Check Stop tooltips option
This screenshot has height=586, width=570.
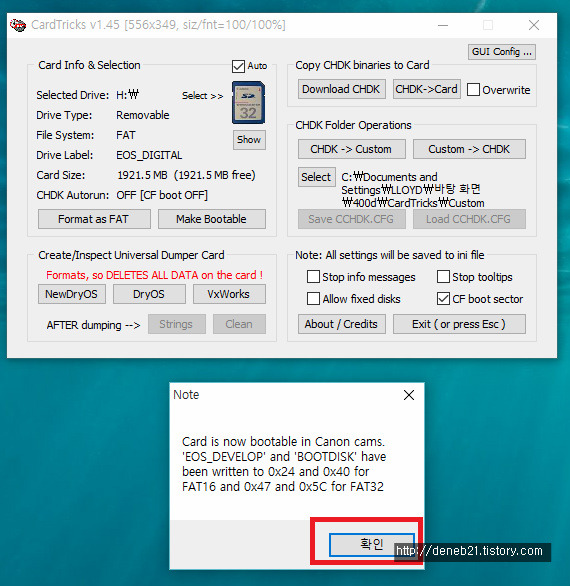(443, 277)
